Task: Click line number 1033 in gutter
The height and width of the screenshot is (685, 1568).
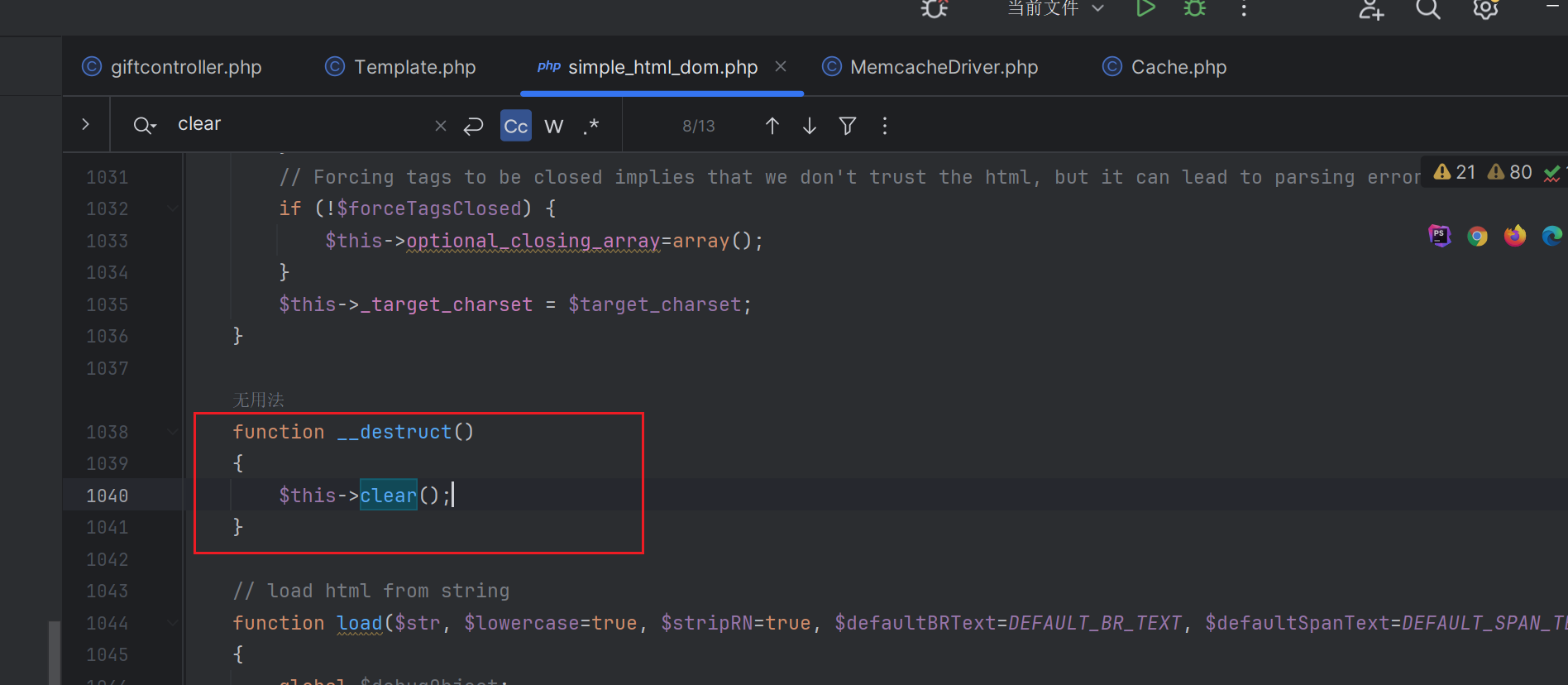Action: click(x=108, y=241)
